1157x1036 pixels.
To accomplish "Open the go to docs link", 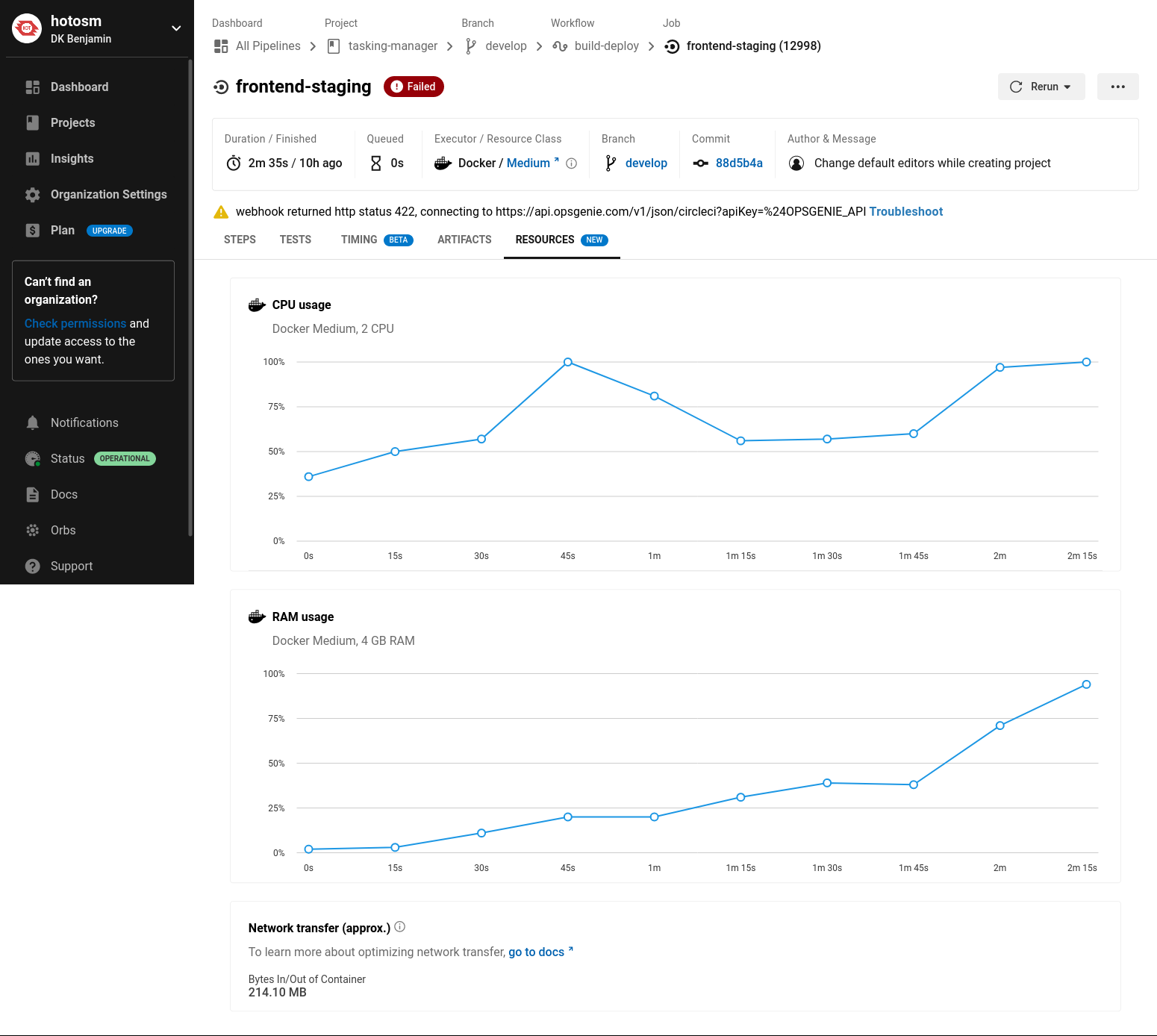I will [x=541, y=952].
